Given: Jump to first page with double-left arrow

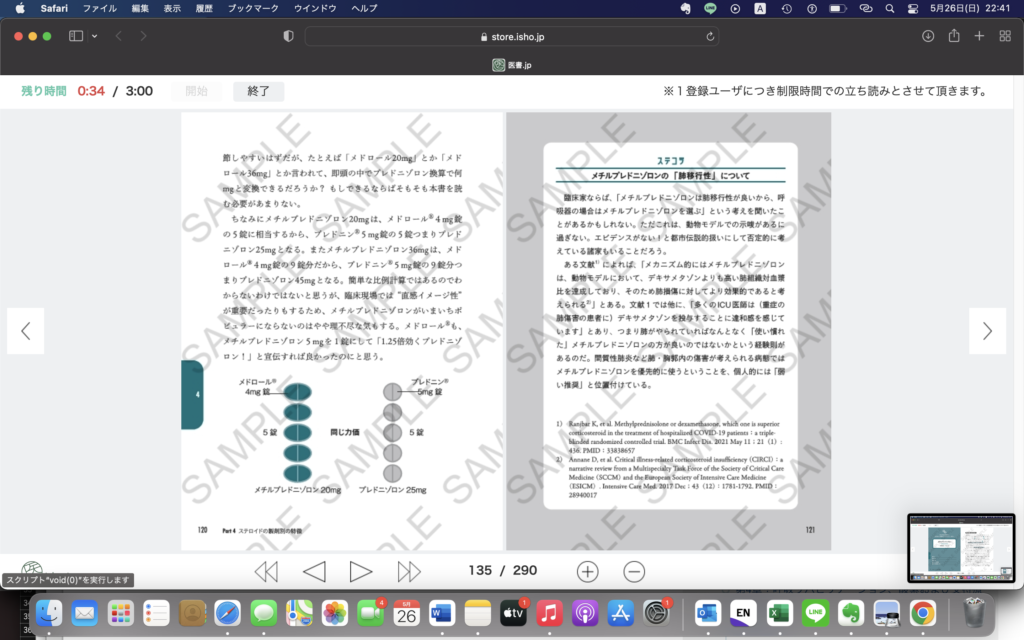Looking at the screenshot, I should click(x=265, y=571).
